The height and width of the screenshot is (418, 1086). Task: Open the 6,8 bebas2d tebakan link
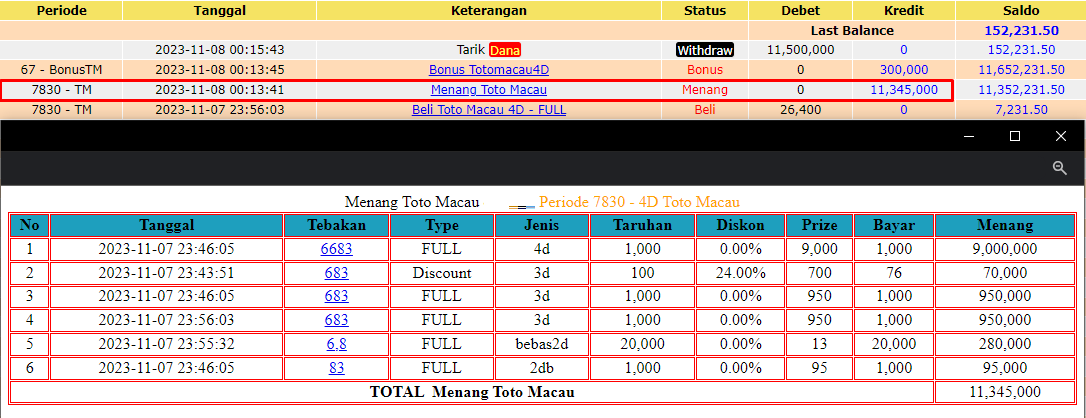pos(337,344)
